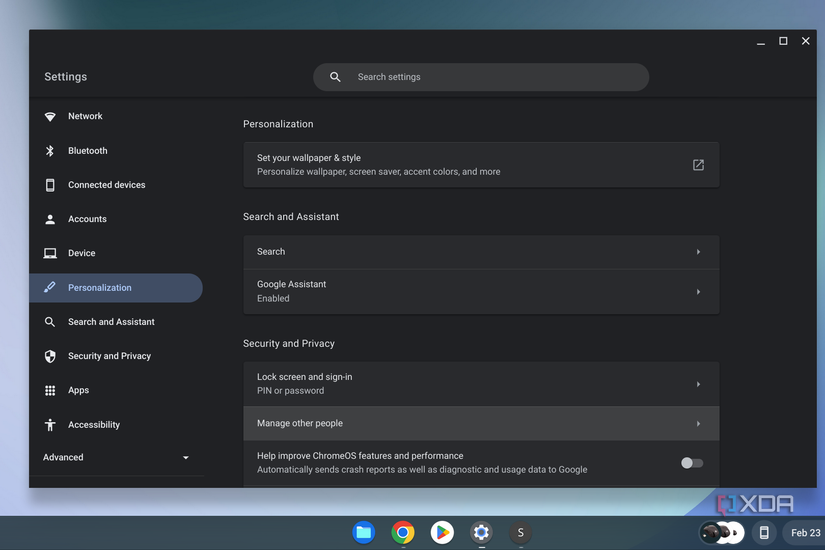Open Search row chevron
Image resolution: width=825 pixels, height=550 pixels.
coord(698,252)
